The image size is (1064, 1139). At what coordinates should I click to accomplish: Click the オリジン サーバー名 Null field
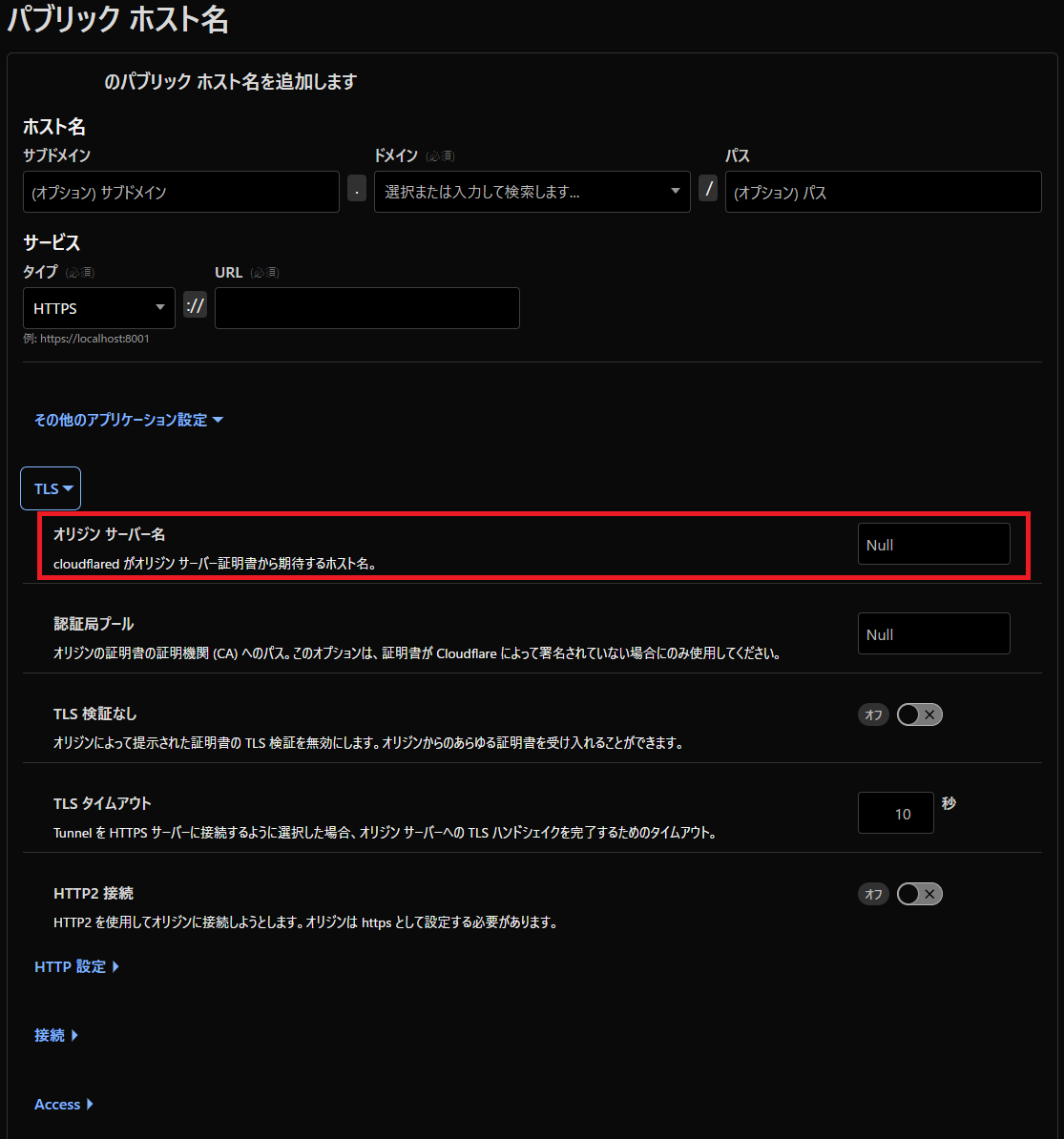point(934,544)
